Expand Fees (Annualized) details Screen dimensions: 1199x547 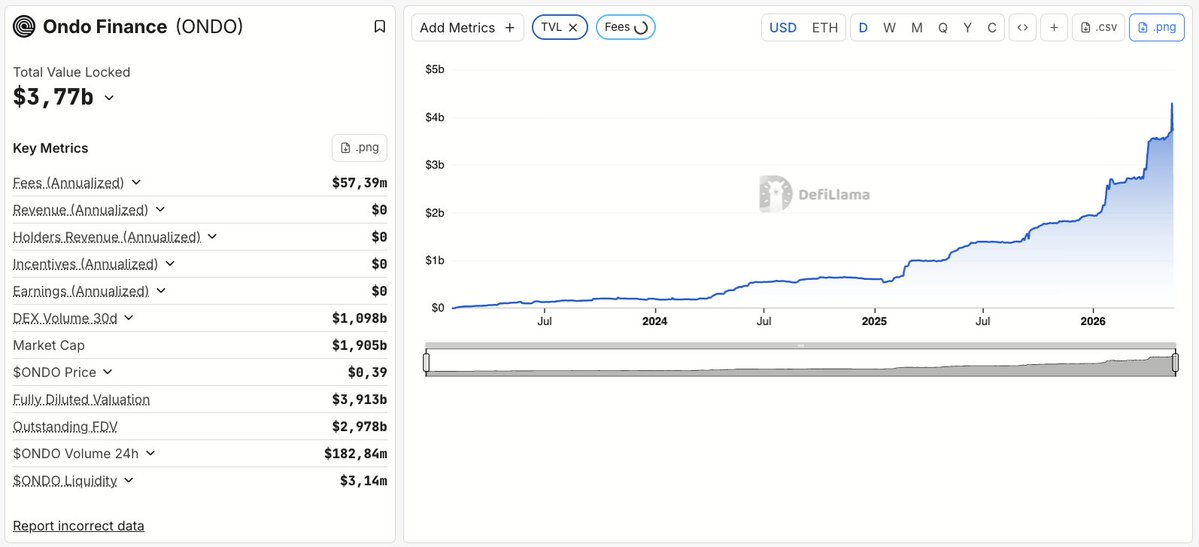(x=136, y=182)
